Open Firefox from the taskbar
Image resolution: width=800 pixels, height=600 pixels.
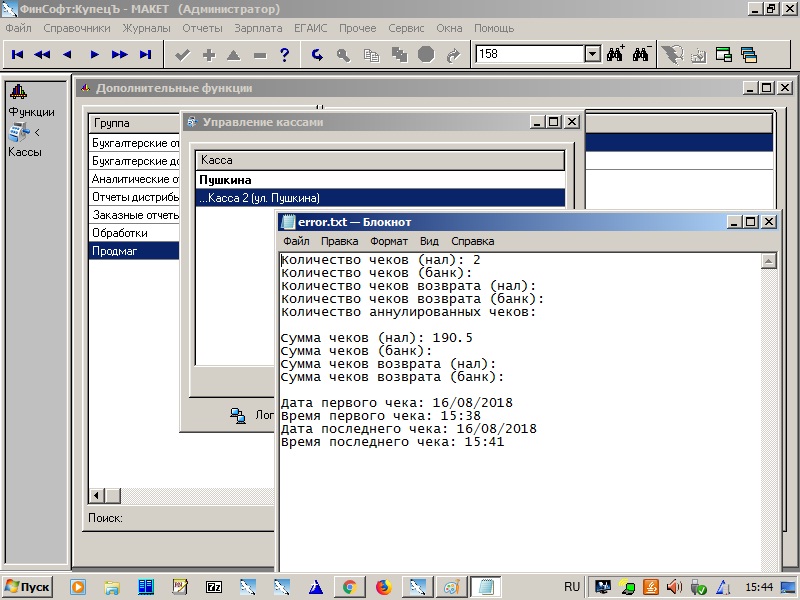coord(382,587)
